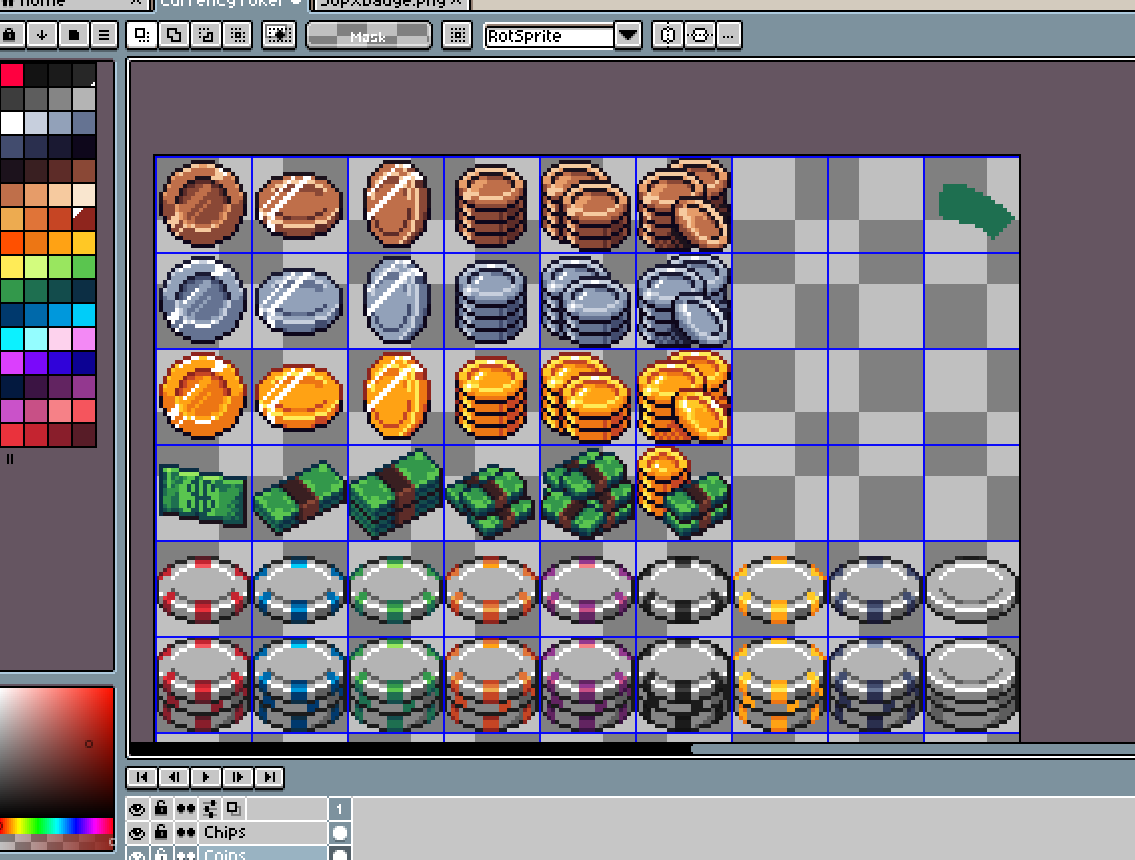Click the RotSprite algorithm field
1135x860 pixels.
click(549, 35)
